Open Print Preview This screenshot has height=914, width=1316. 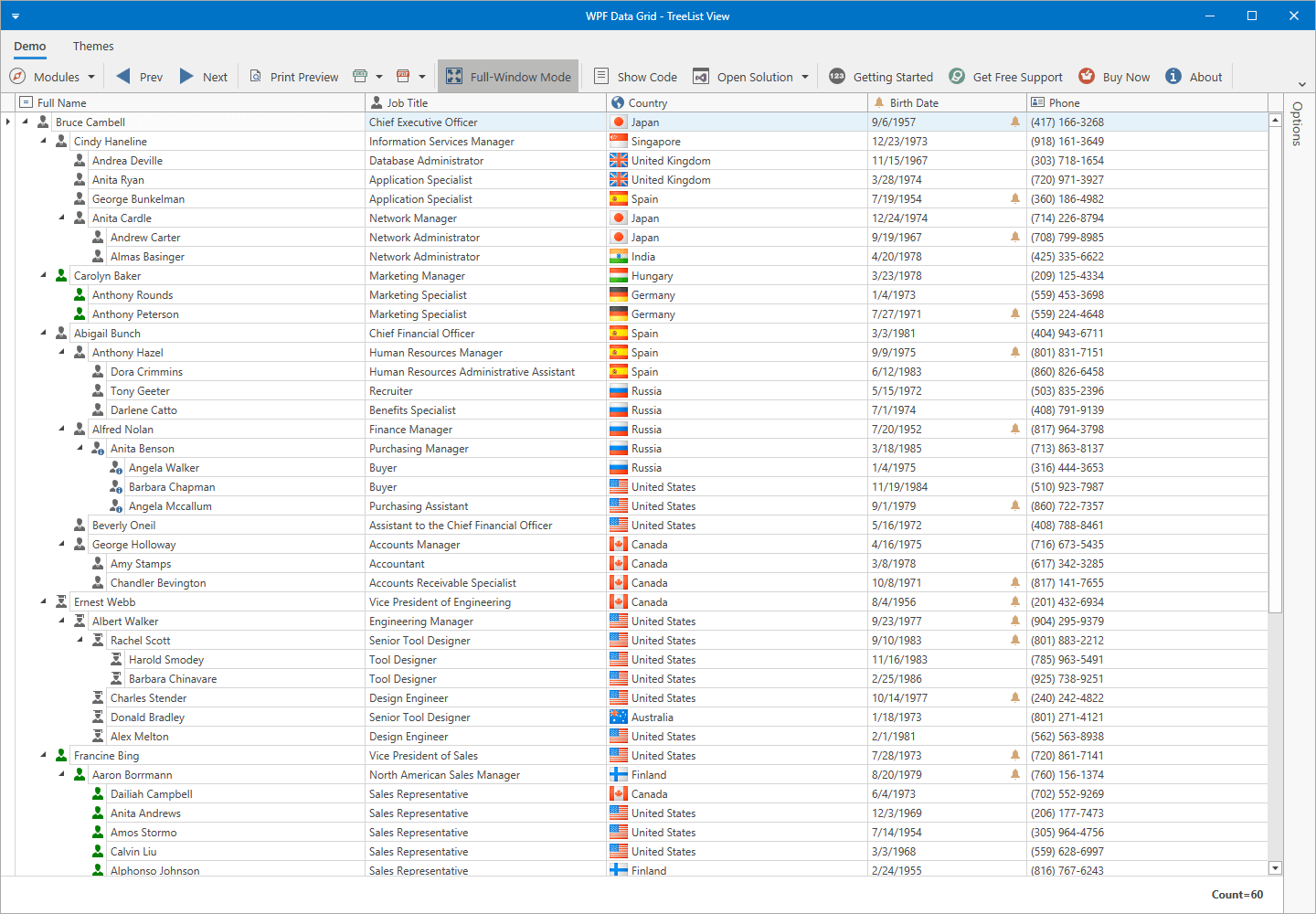point(294,77)
